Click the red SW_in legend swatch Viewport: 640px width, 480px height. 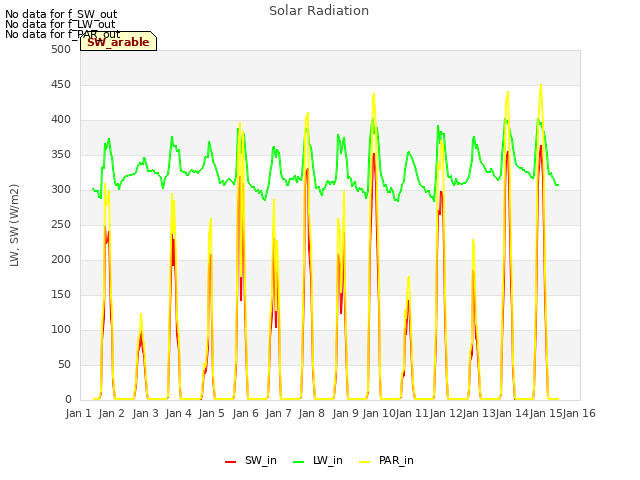[231, 462]
